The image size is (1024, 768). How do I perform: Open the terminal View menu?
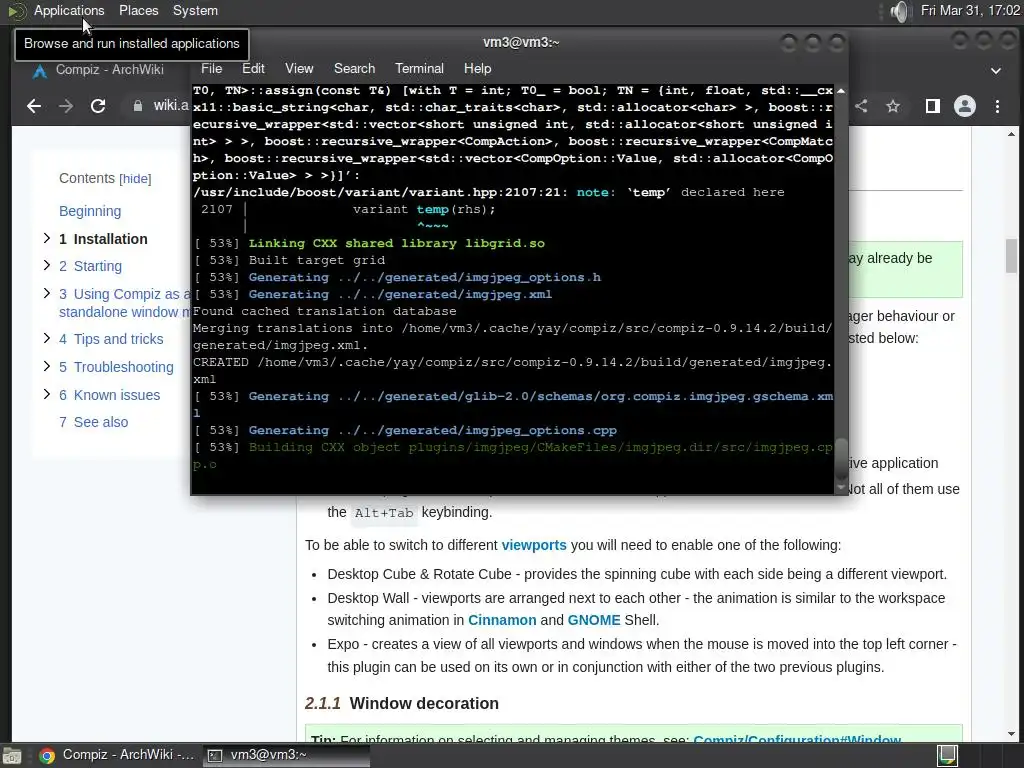[x=299, y=69]
